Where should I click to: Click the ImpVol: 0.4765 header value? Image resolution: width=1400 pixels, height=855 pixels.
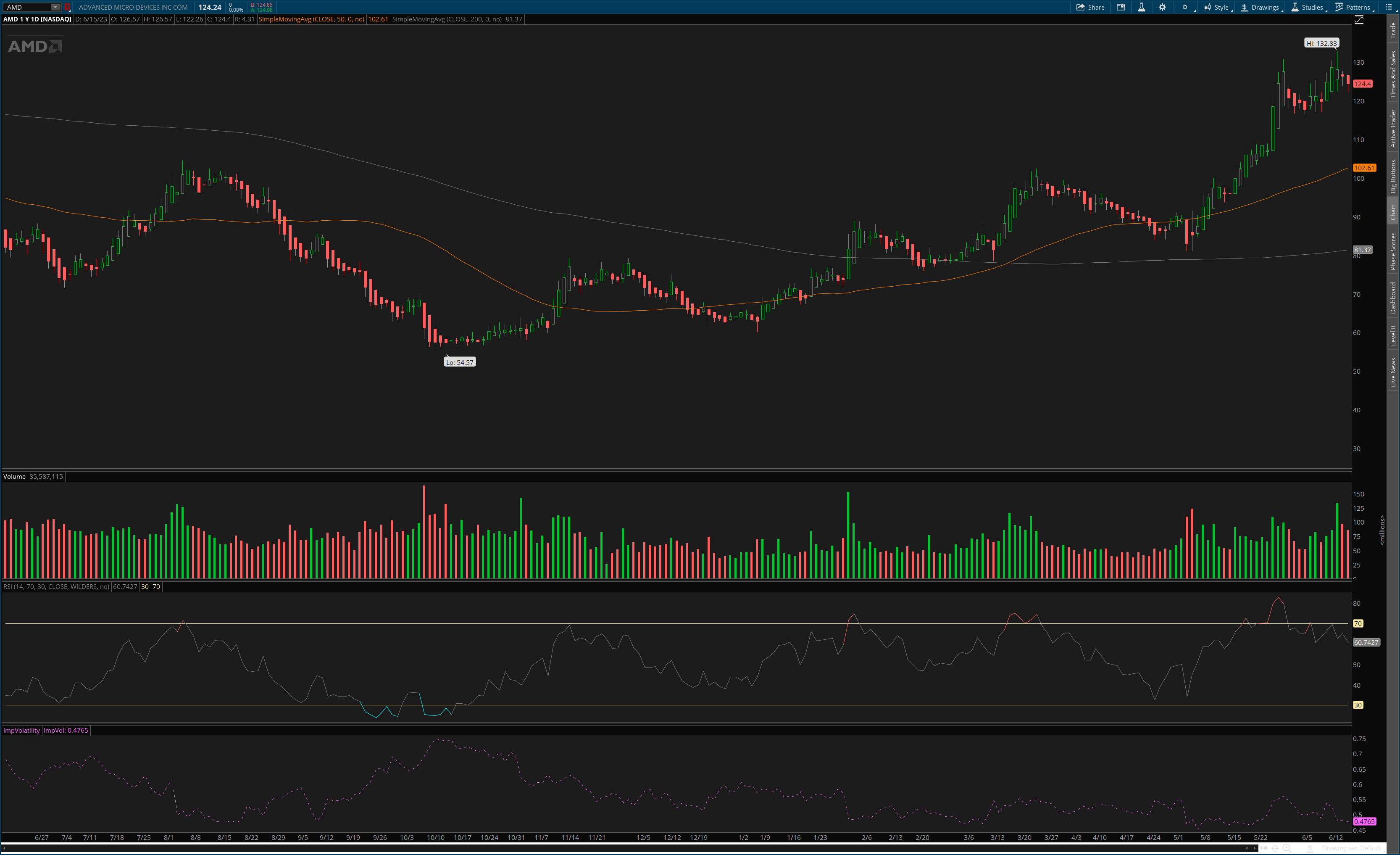[66, 731]
